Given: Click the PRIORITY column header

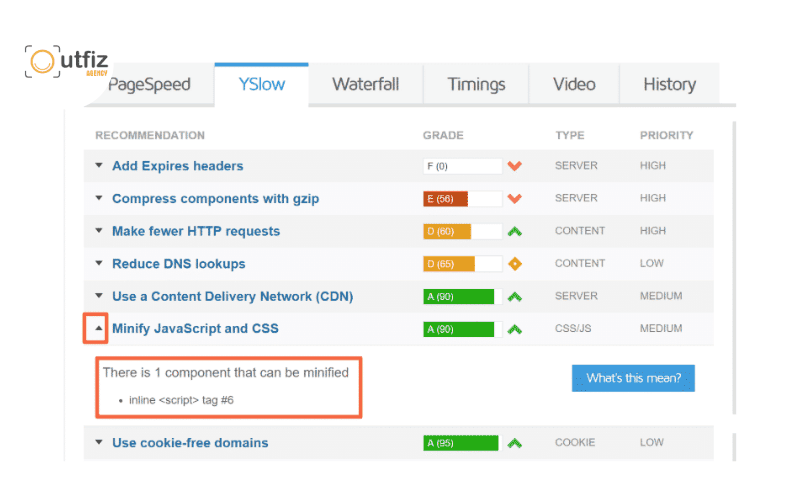Looking at the screenshot, I should click(666, 135).
